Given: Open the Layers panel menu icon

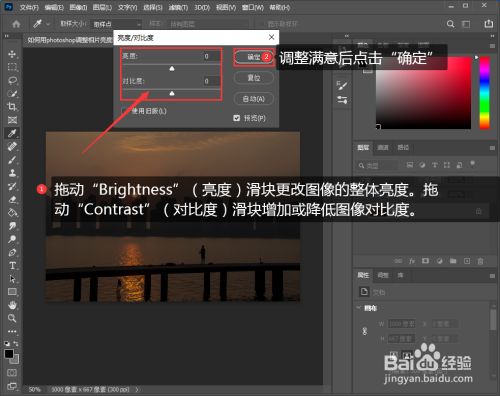Looking at the screenshot, I should pos(492,148).
